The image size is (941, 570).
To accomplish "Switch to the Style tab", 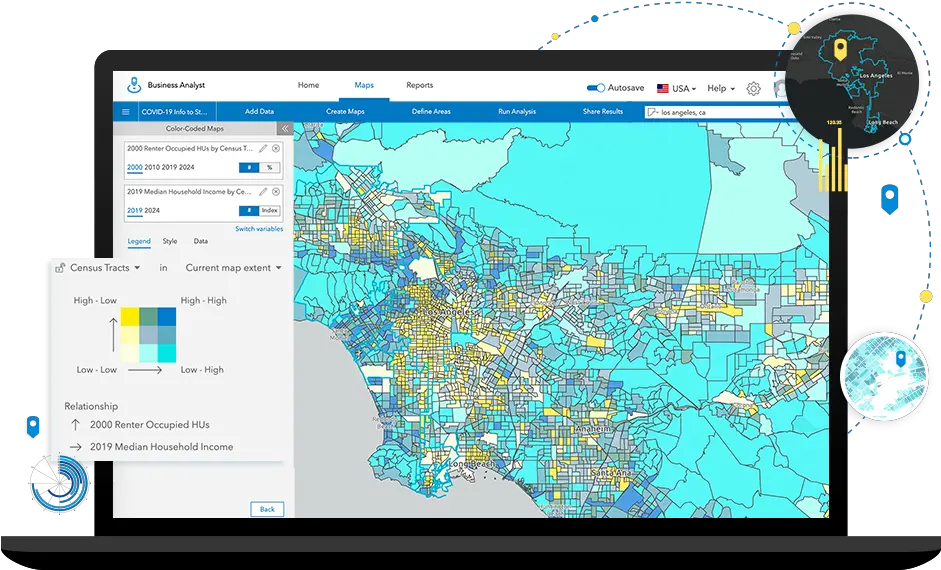I will pos(170,241).
